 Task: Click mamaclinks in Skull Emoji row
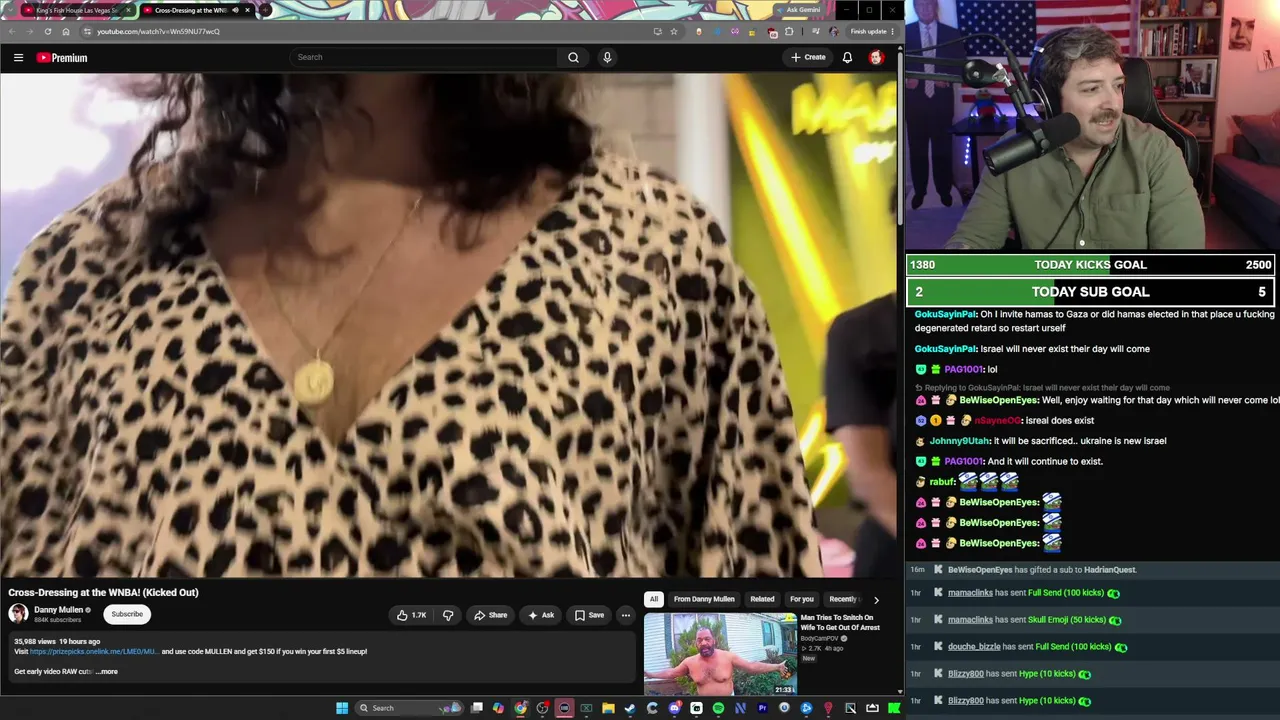(970, 620)
